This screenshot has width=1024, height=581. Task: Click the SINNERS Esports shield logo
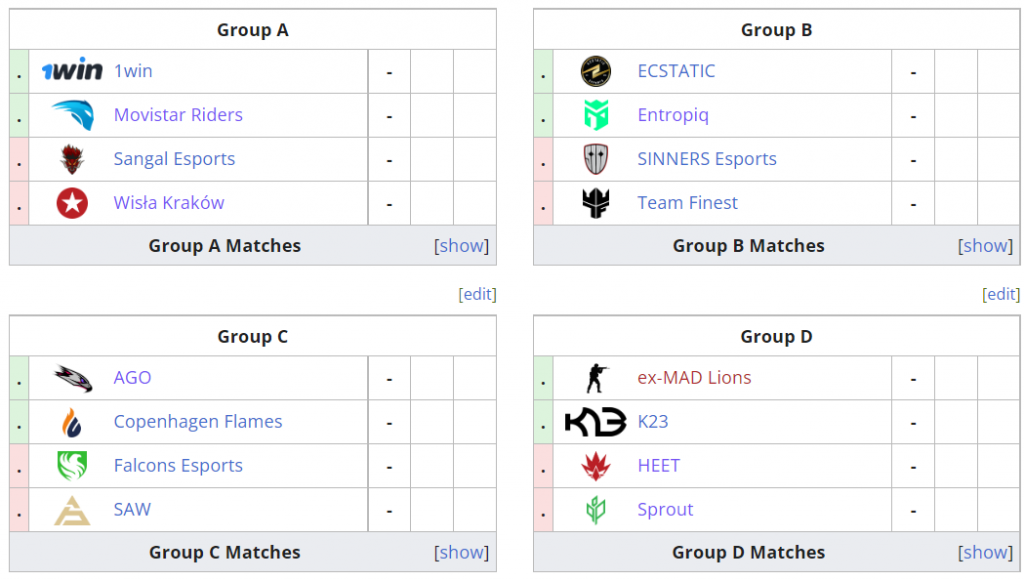pyautogui.click(x=596, y=159)
